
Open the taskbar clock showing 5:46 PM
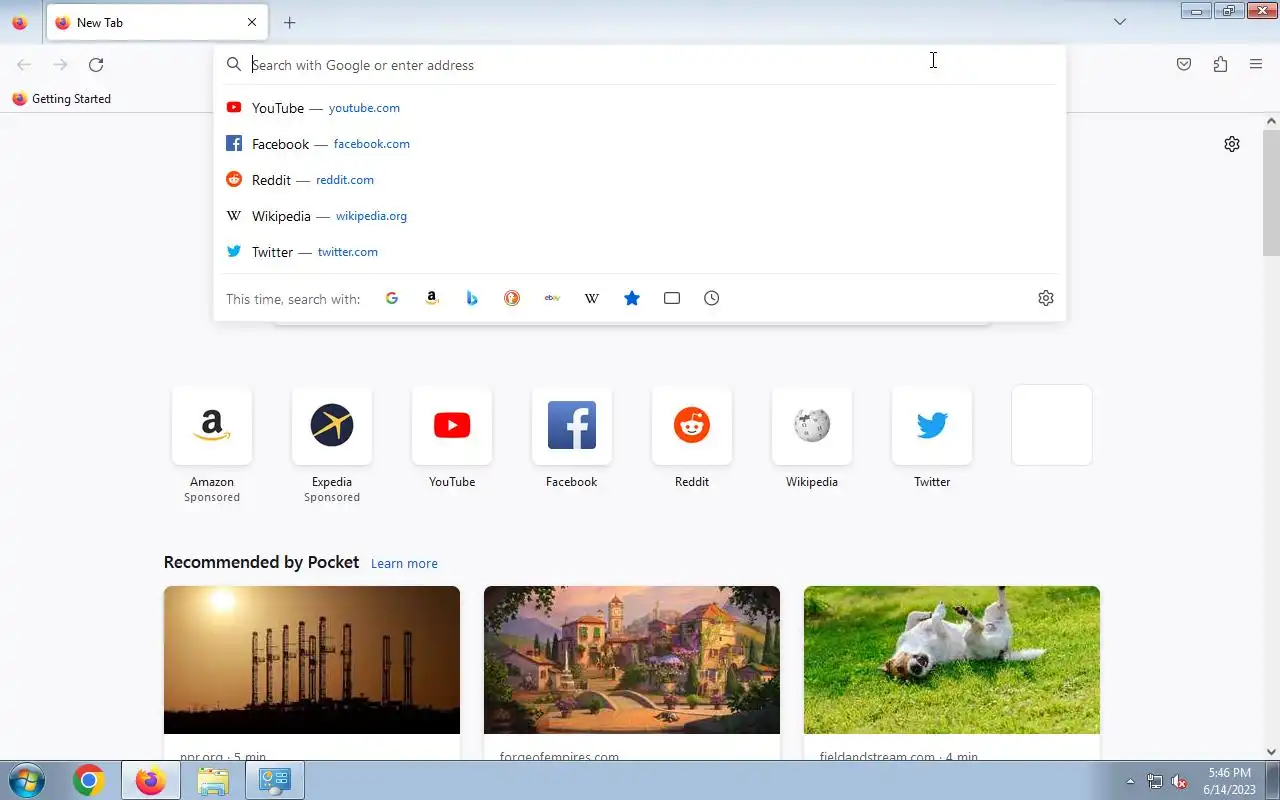pyautogui.click(x=1229, y=781)
